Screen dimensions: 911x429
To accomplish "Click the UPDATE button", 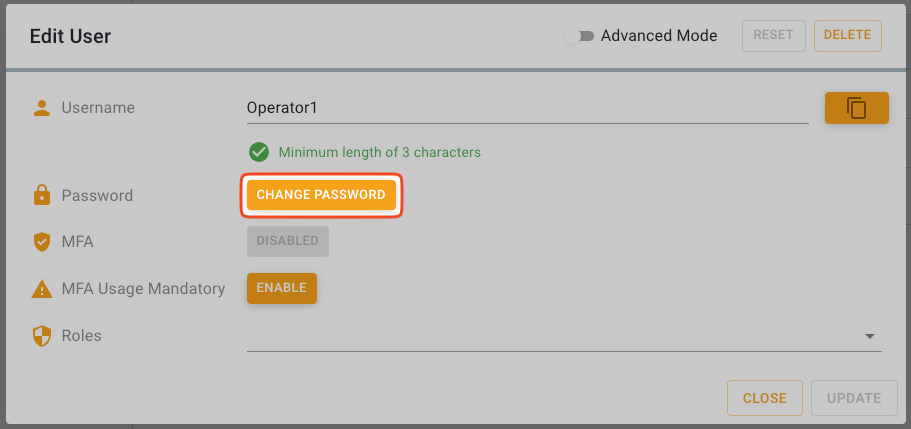I will [853, 398].
